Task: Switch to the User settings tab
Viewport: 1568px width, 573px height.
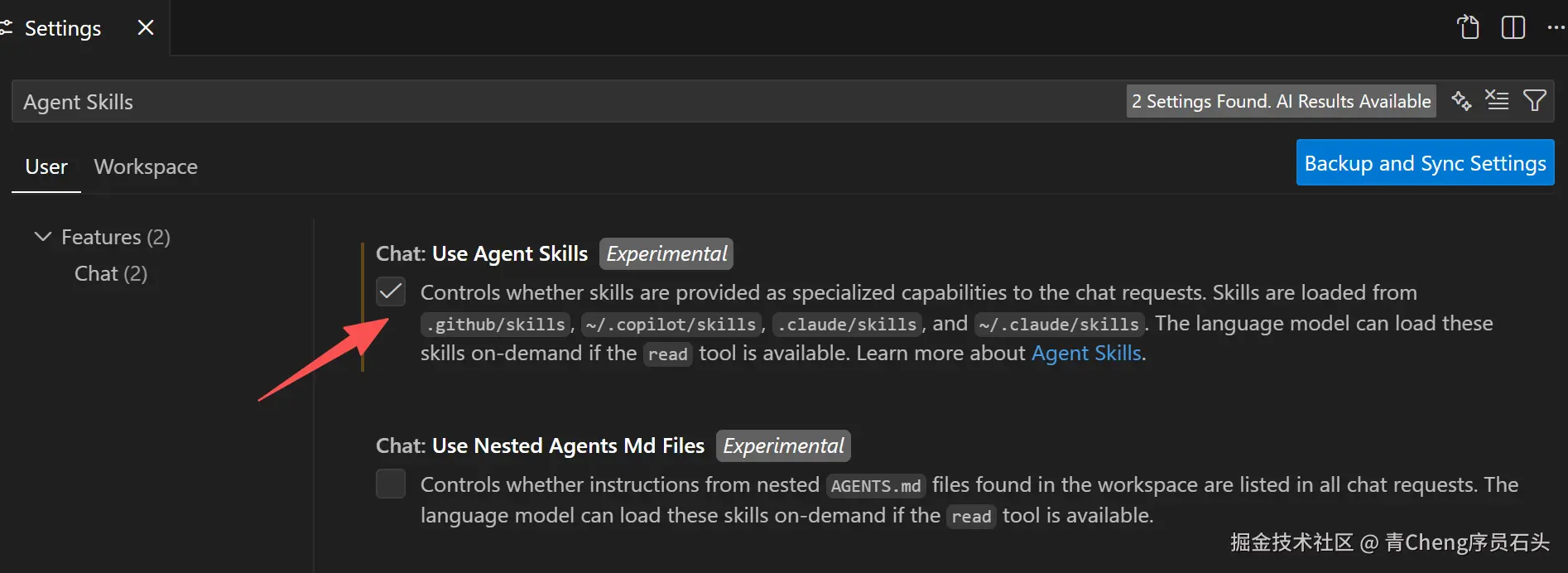Action: 46,167
